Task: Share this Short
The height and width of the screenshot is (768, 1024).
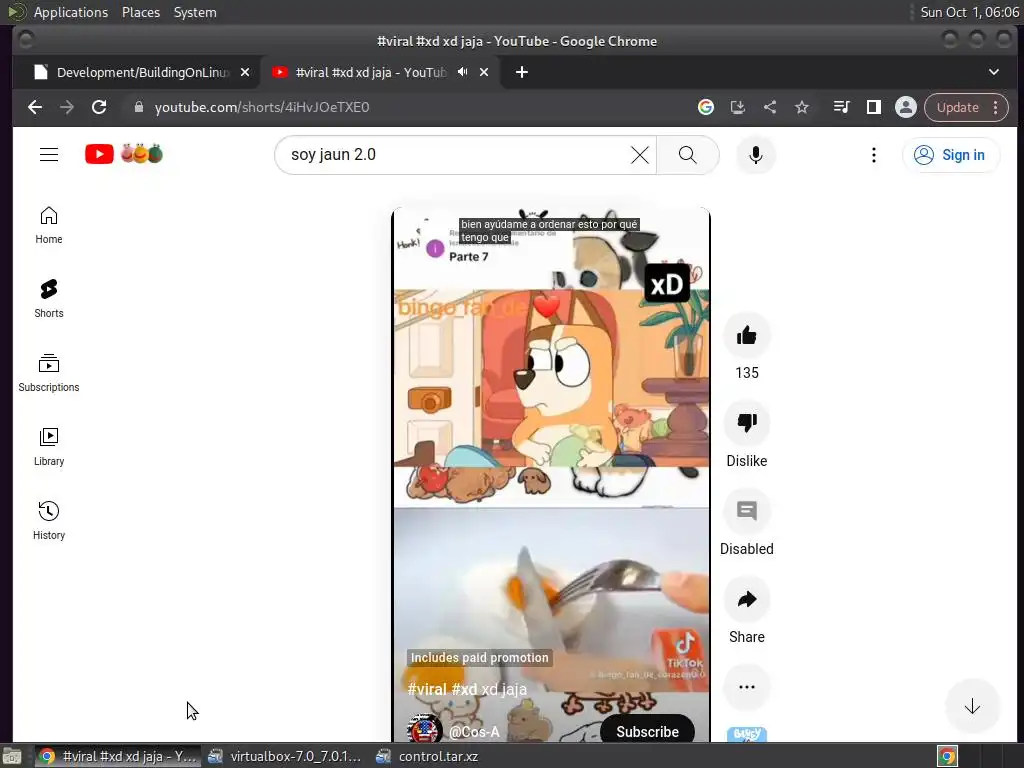Action: [746, 600]
